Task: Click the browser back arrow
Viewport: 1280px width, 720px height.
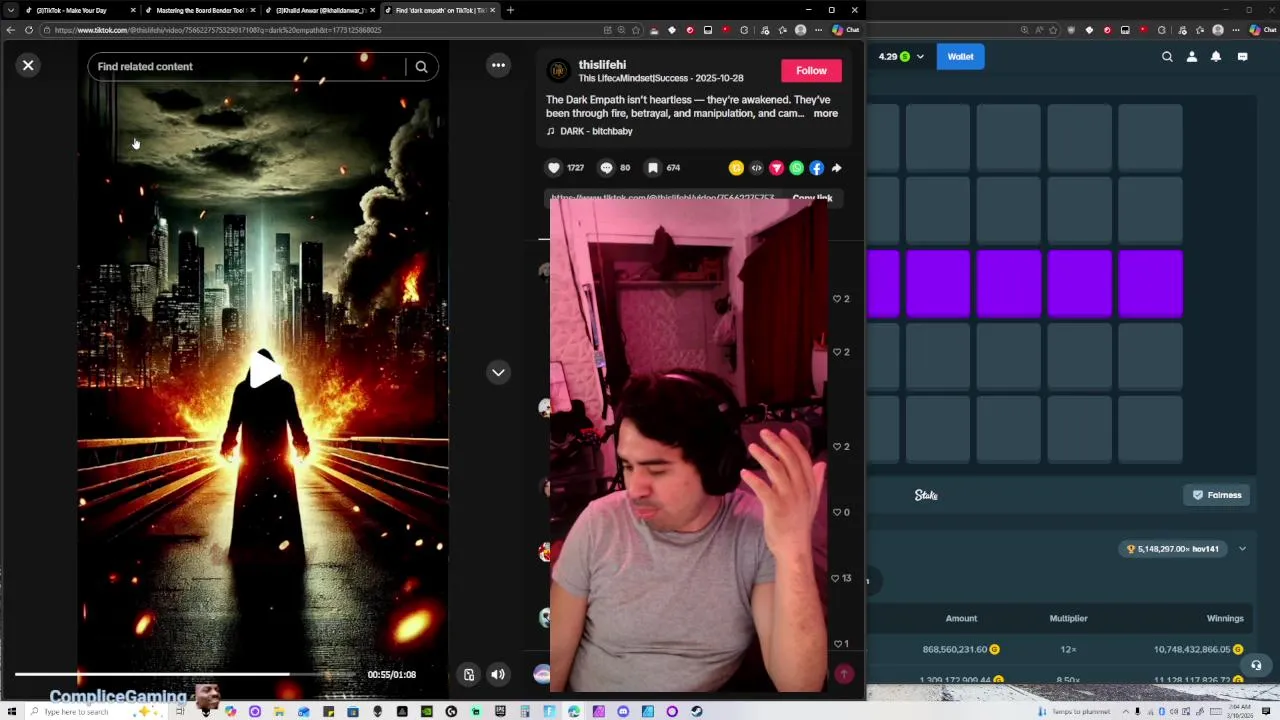Action: [x=11, y=30]
